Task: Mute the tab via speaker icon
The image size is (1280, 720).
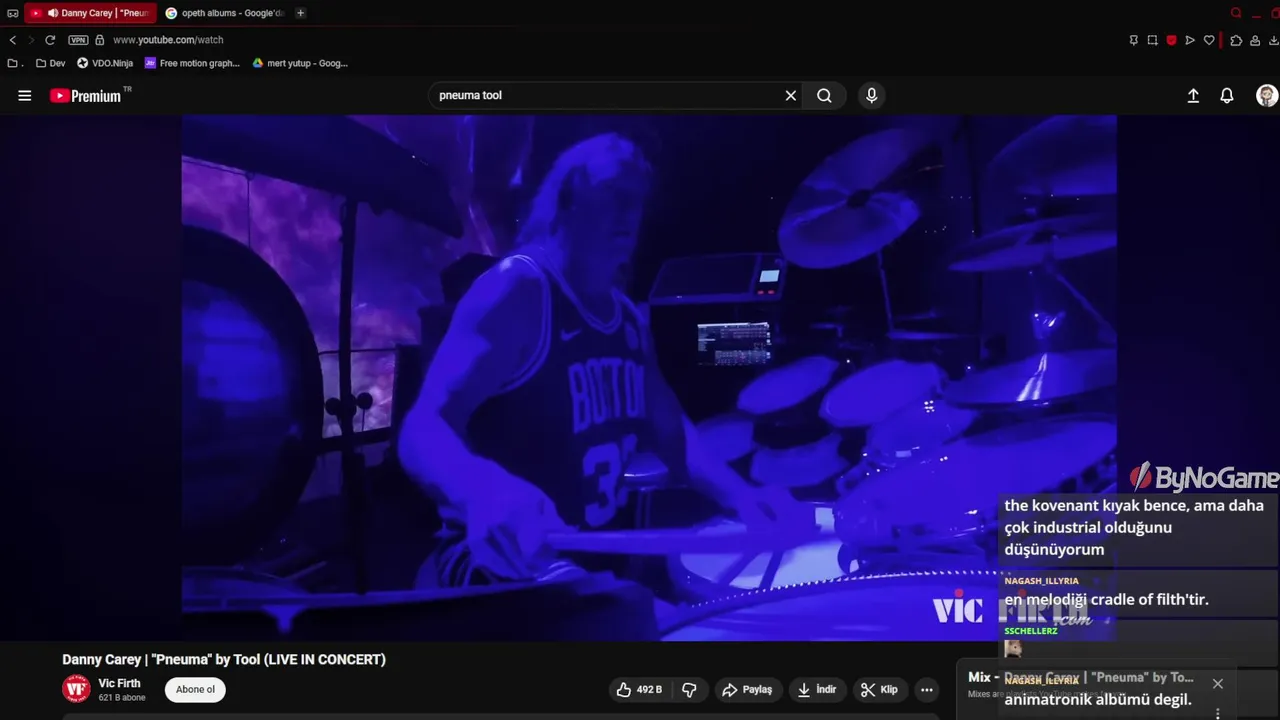Action: (x=52, y=13)
